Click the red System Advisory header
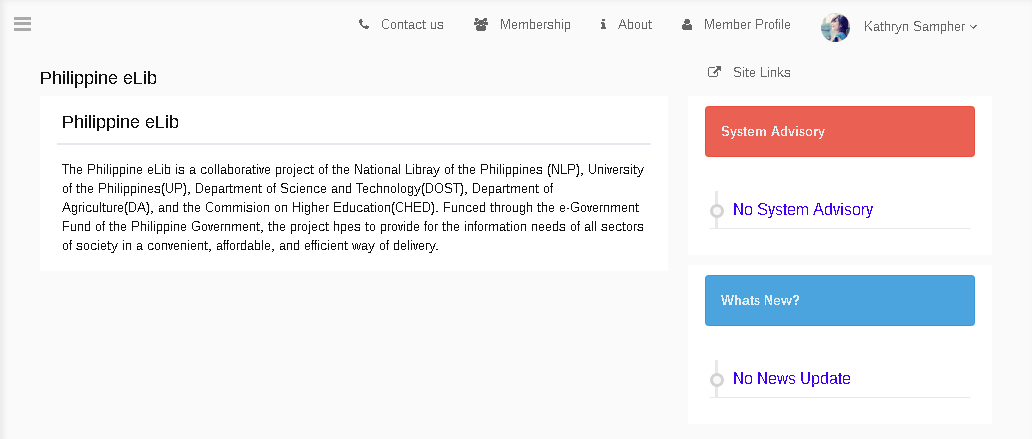This screenshot has height=439, width=1032. (x=840, y=132)
